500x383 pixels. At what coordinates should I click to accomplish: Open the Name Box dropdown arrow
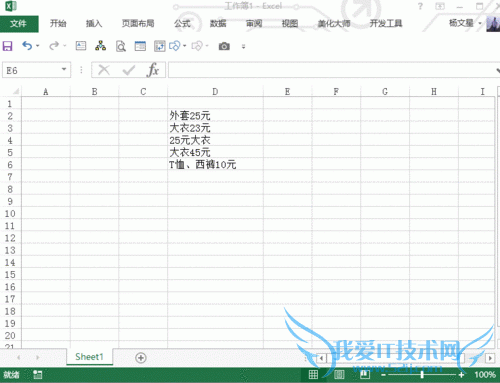(x=64, y=69)
